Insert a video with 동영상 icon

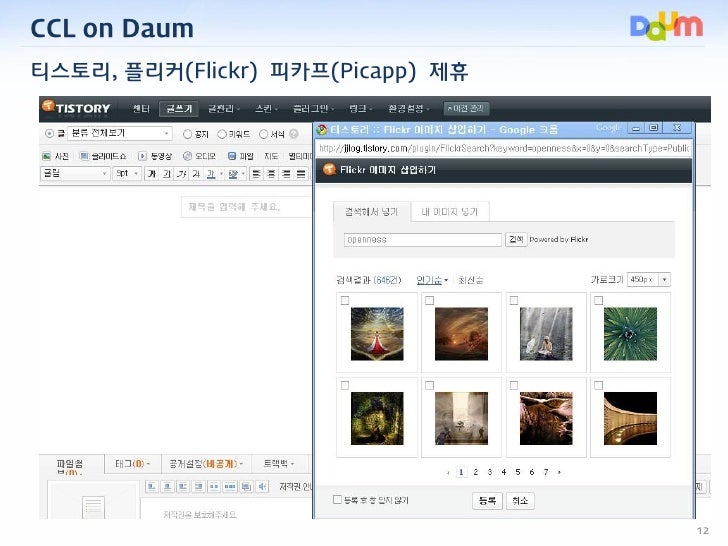coord(143,156)
